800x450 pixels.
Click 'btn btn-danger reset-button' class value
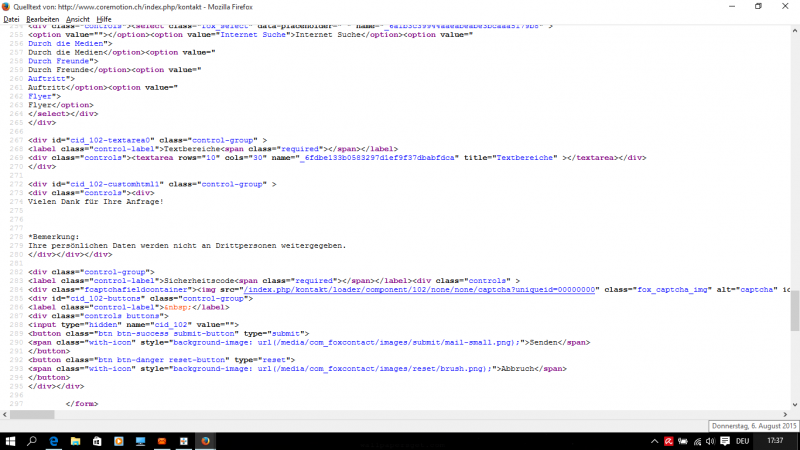(x=164, y=360)
